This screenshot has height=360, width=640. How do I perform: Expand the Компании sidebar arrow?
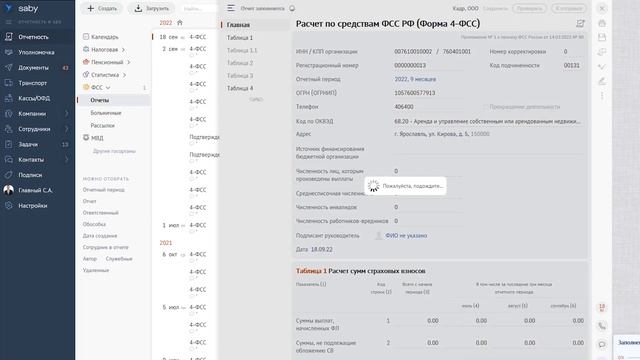click(x=67, y=113)
